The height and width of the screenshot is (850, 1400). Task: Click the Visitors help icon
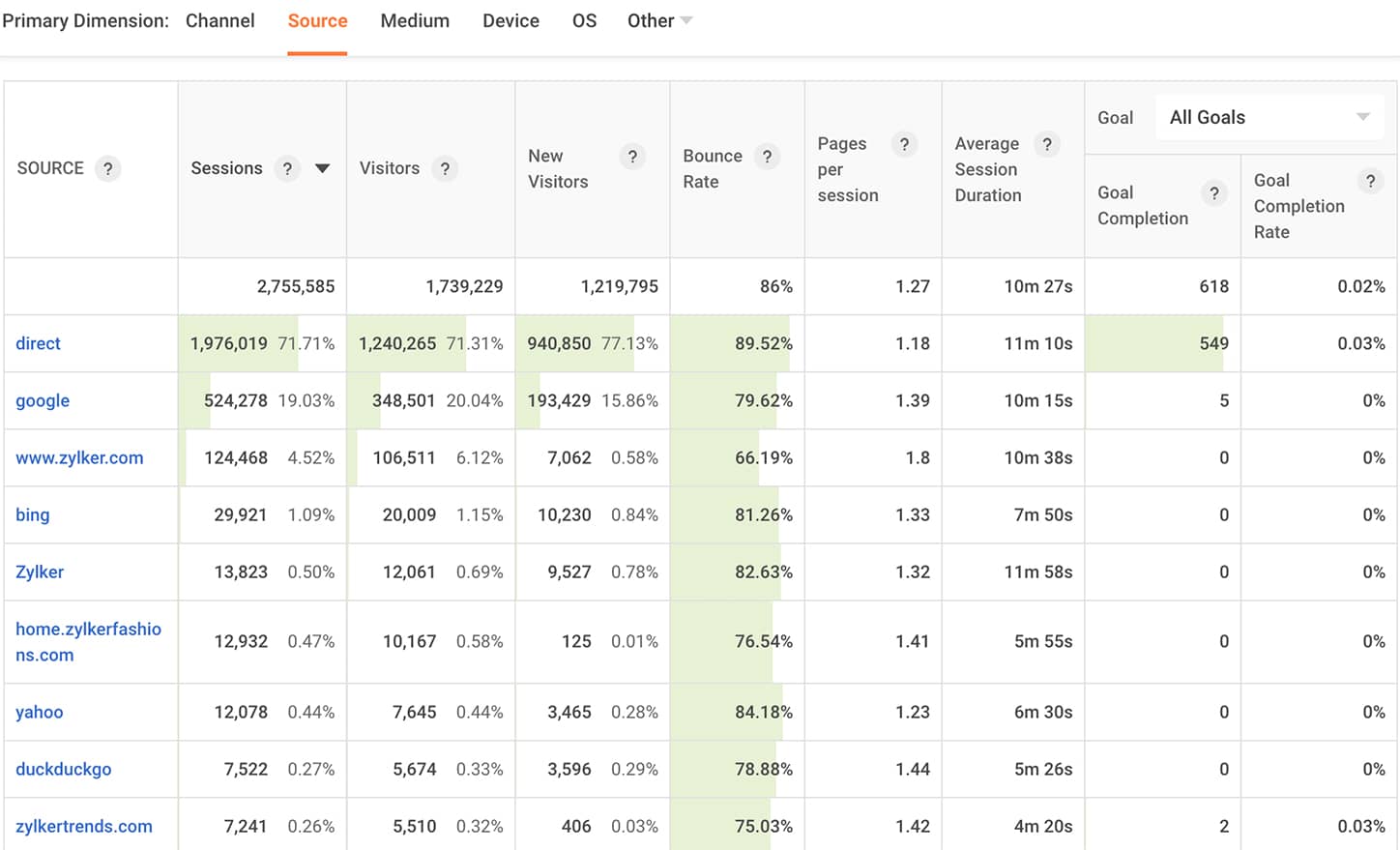click(445, 168)
